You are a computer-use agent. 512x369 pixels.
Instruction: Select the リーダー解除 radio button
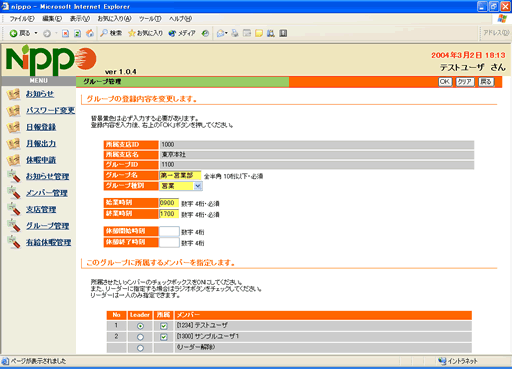(140, 348)
